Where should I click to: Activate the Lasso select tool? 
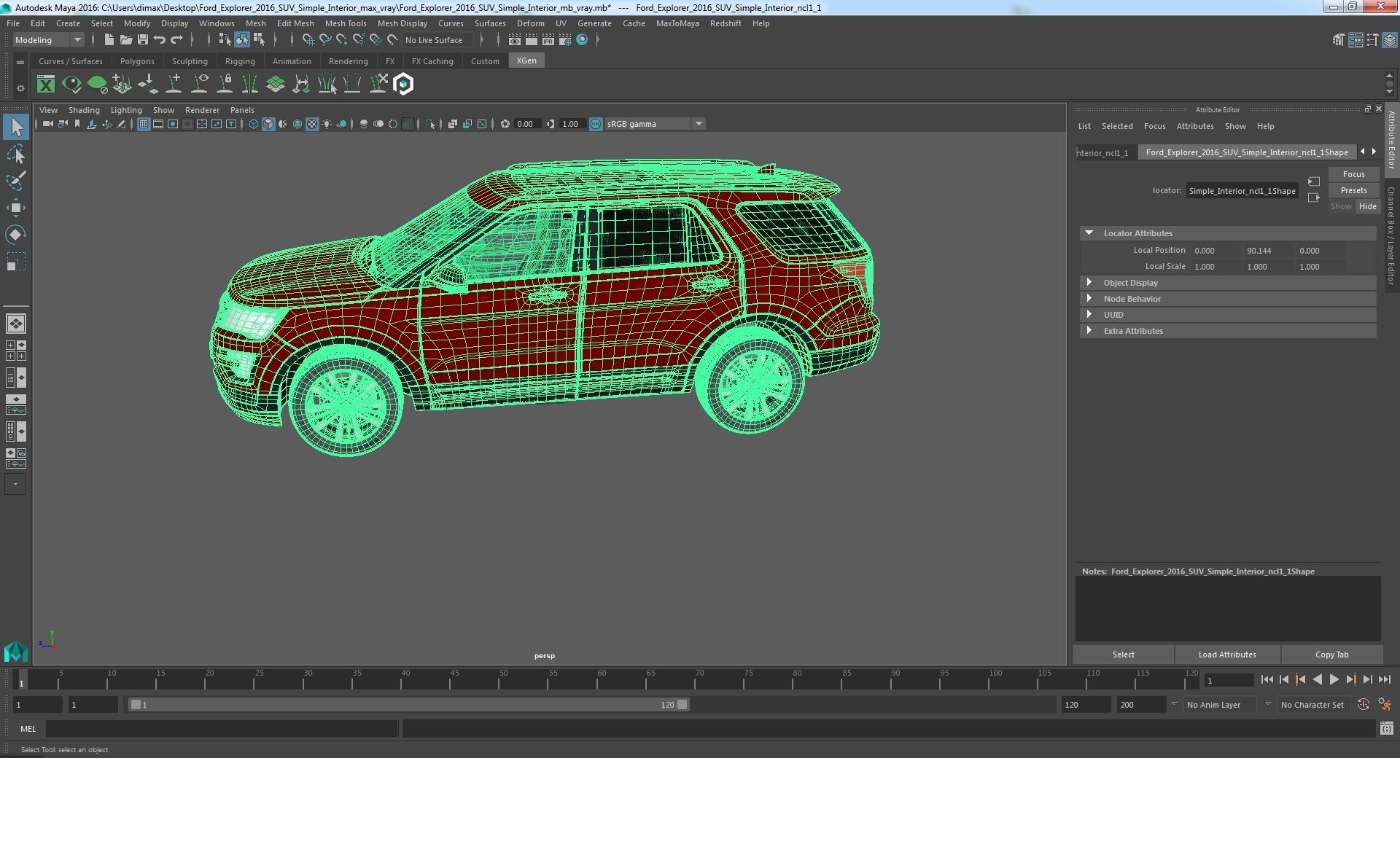click(x=16, y=155)
